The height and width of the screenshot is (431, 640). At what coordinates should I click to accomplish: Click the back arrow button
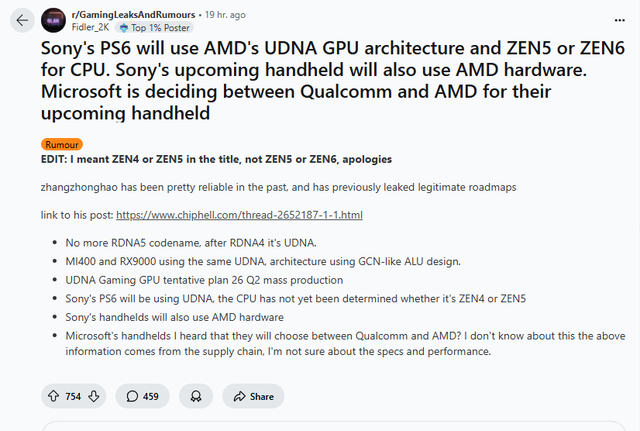(x=22, y=20)
